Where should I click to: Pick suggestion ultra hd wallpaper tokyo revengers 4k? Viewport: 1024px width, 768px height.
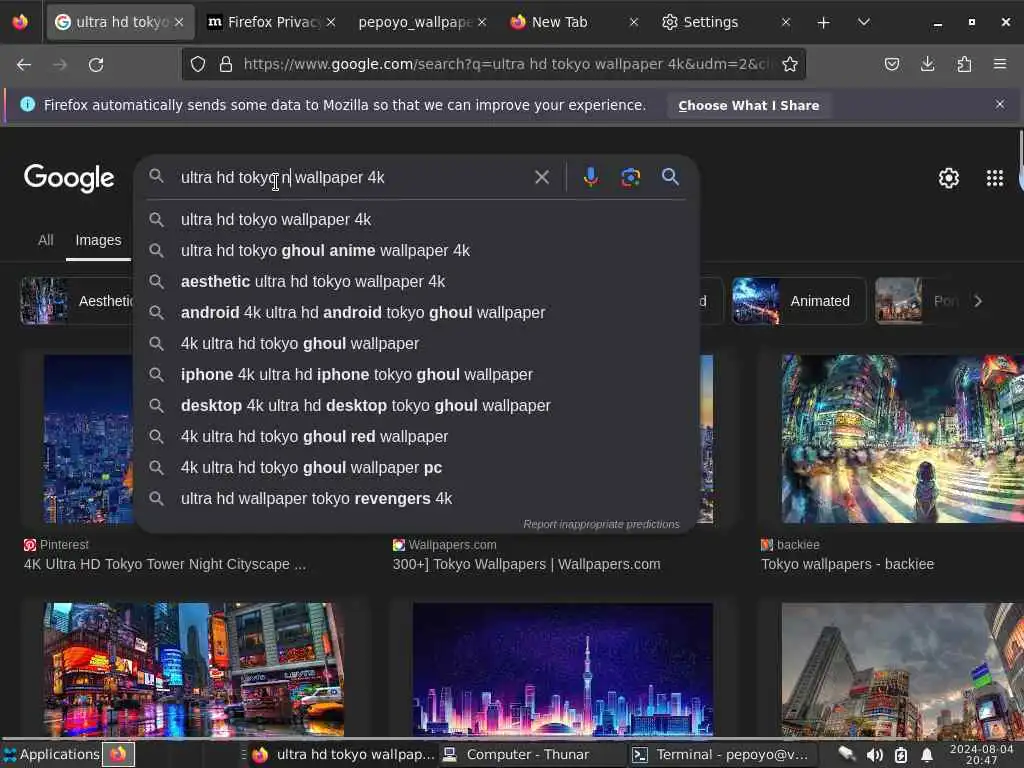point(417,498)
